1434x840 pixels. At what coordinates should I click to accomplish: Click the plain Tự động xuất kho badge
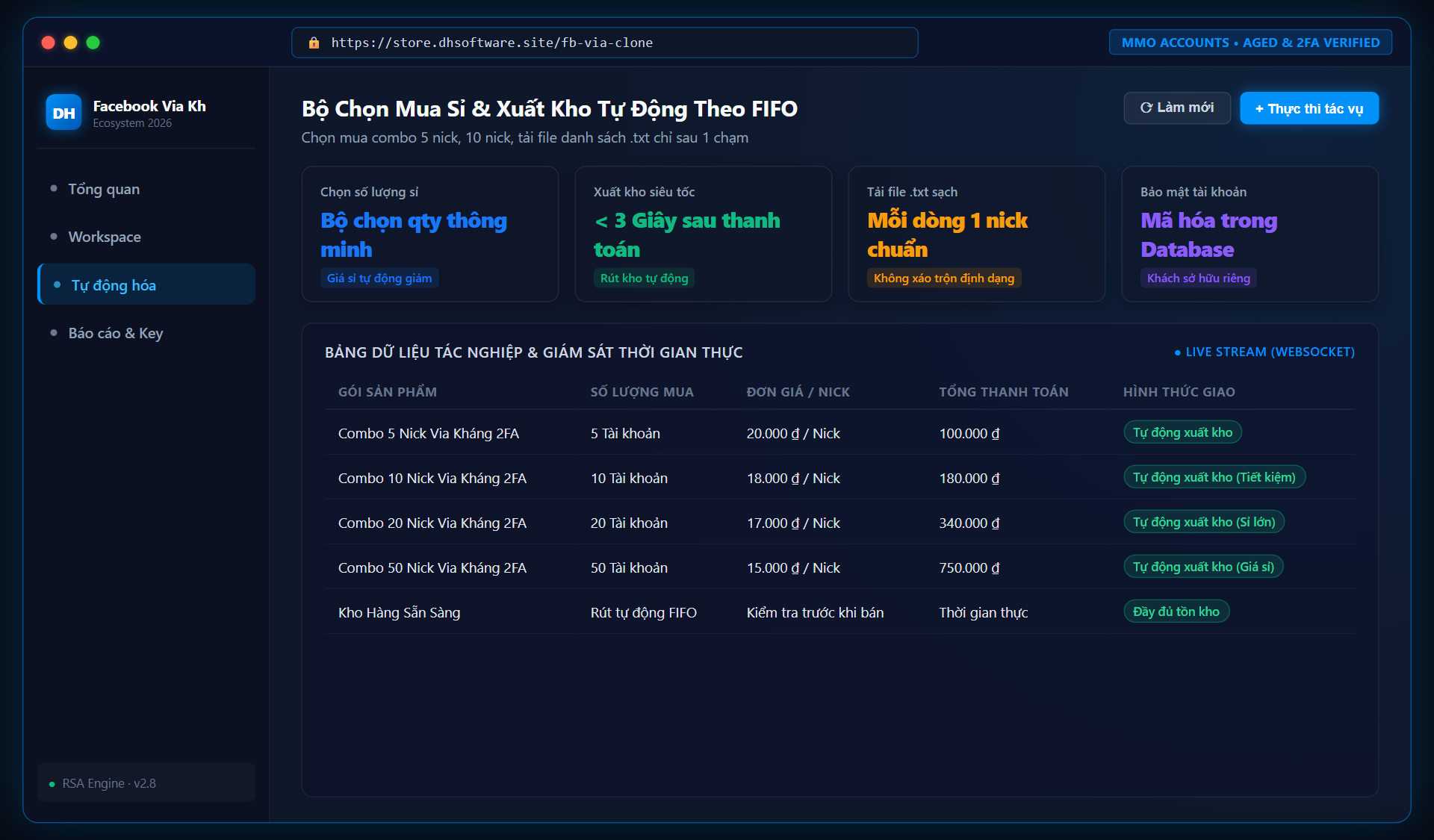(x=1182, y=432)
